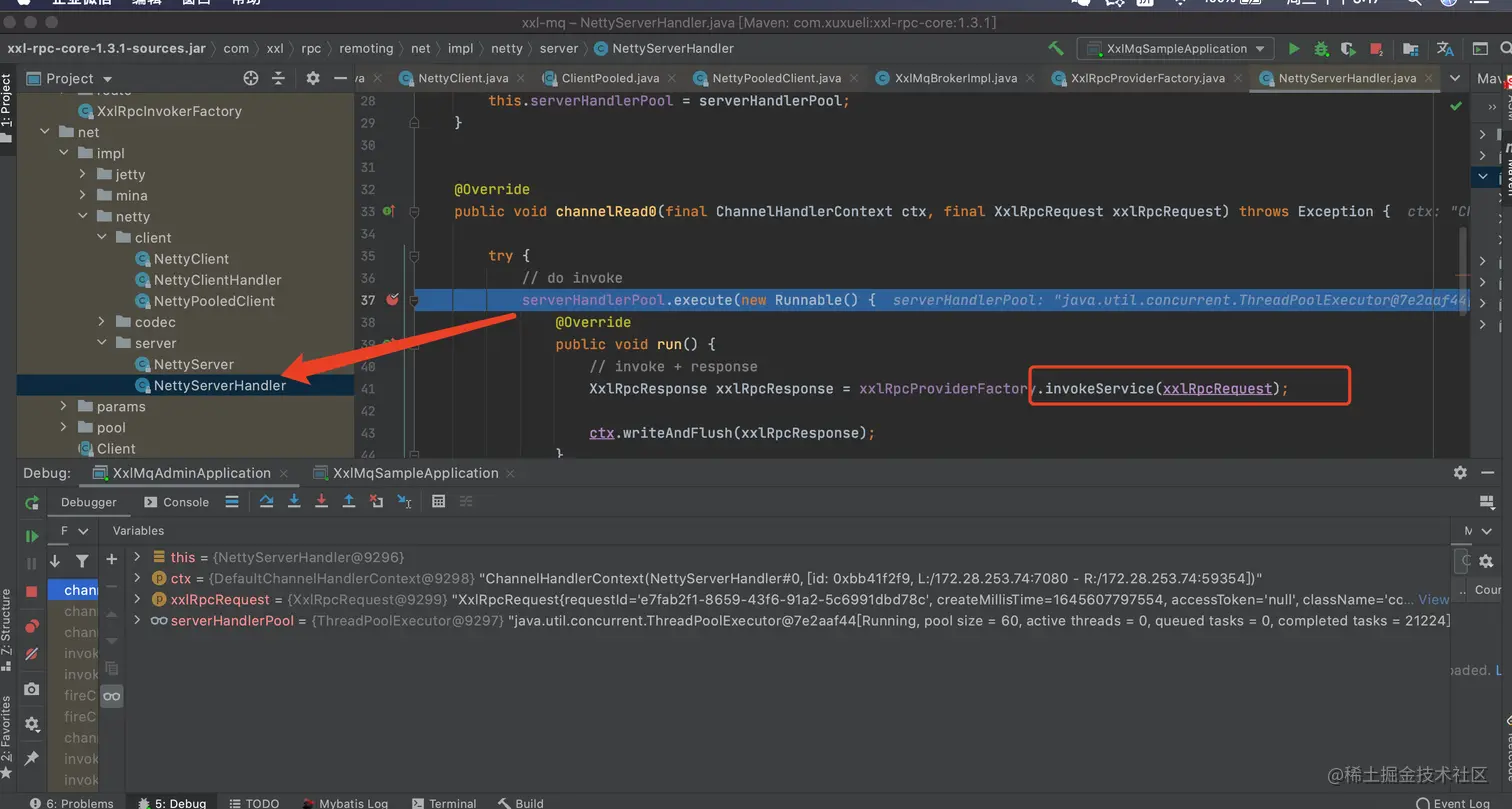
Task: Expand the xxlRpcRequest variable node
Action: coord(138,599)
